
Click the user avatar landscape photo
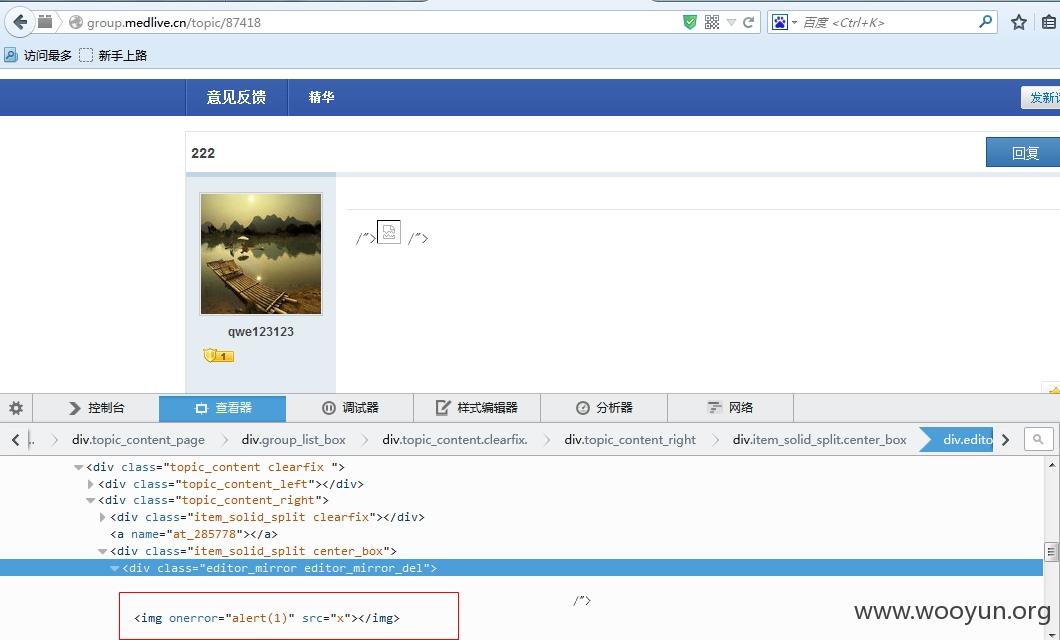(x=261, y=253)
